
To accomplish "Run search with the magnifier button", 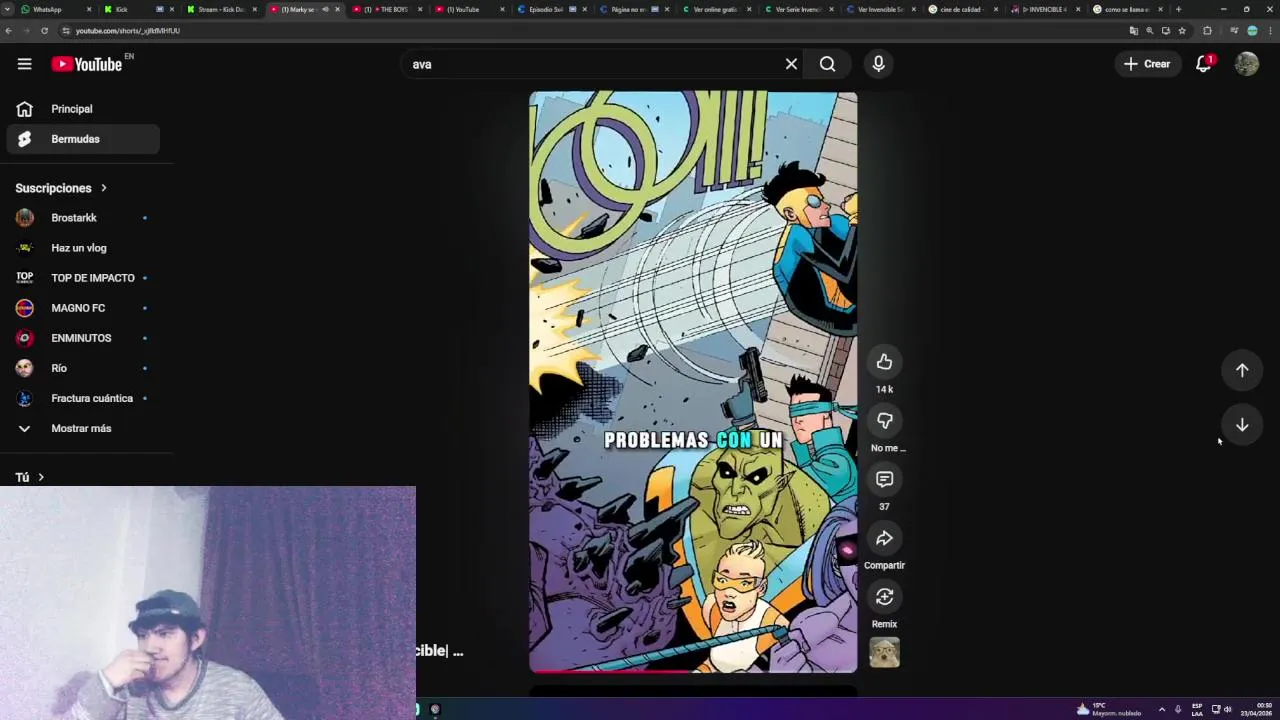I will pos(827,64).
